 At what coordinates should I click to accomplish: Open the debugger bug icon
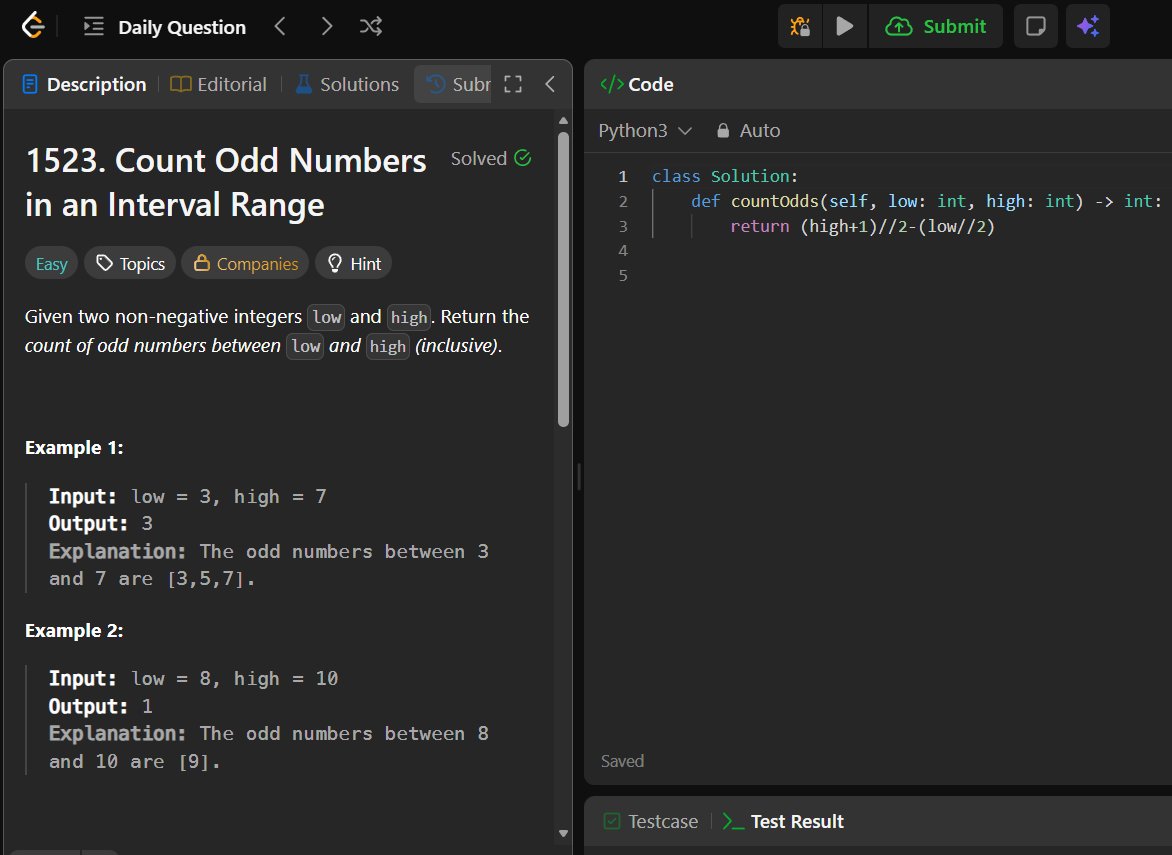click(800, 27)
